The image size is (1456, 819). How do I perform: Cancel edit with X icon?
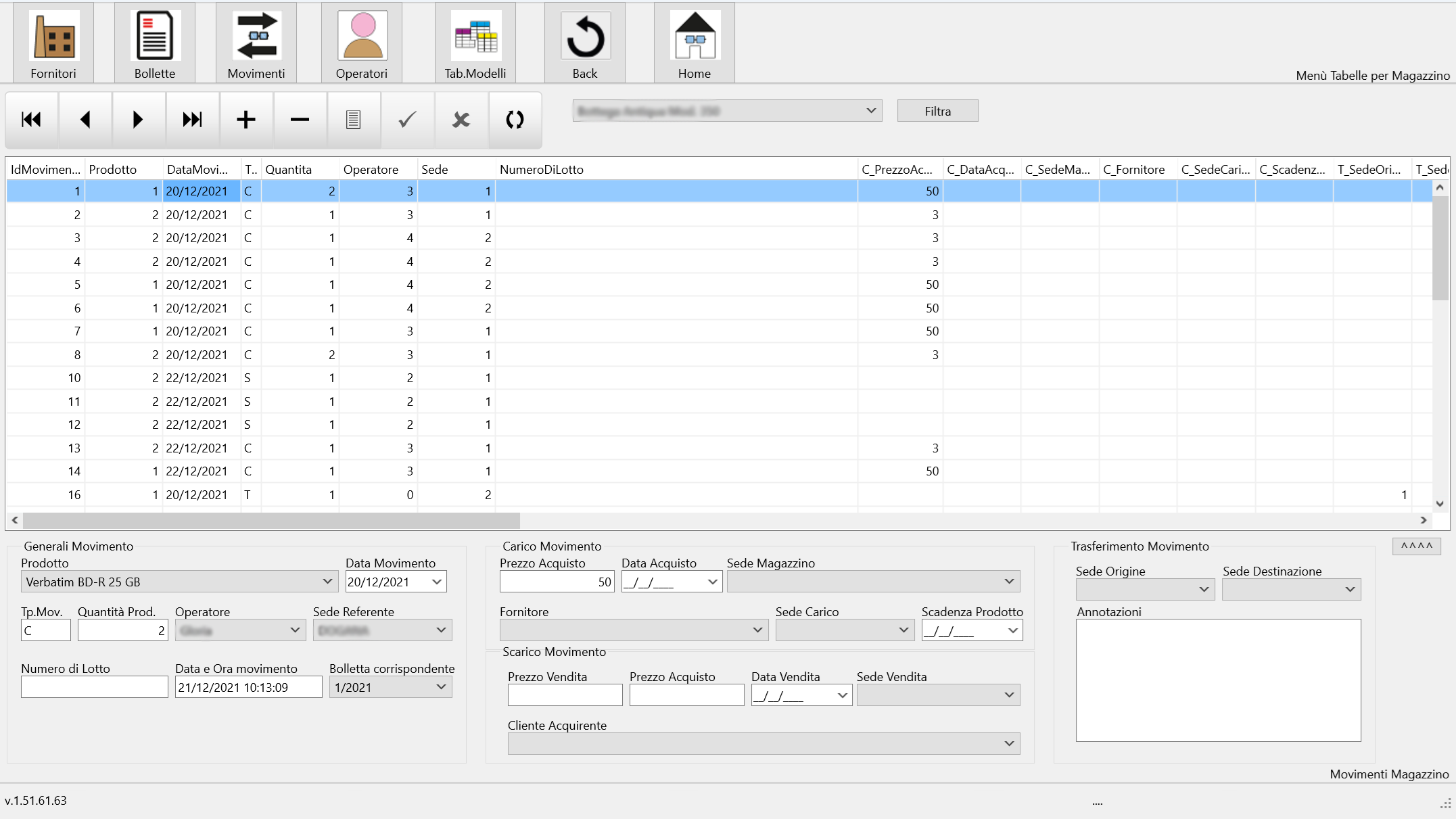coord(461,120)
